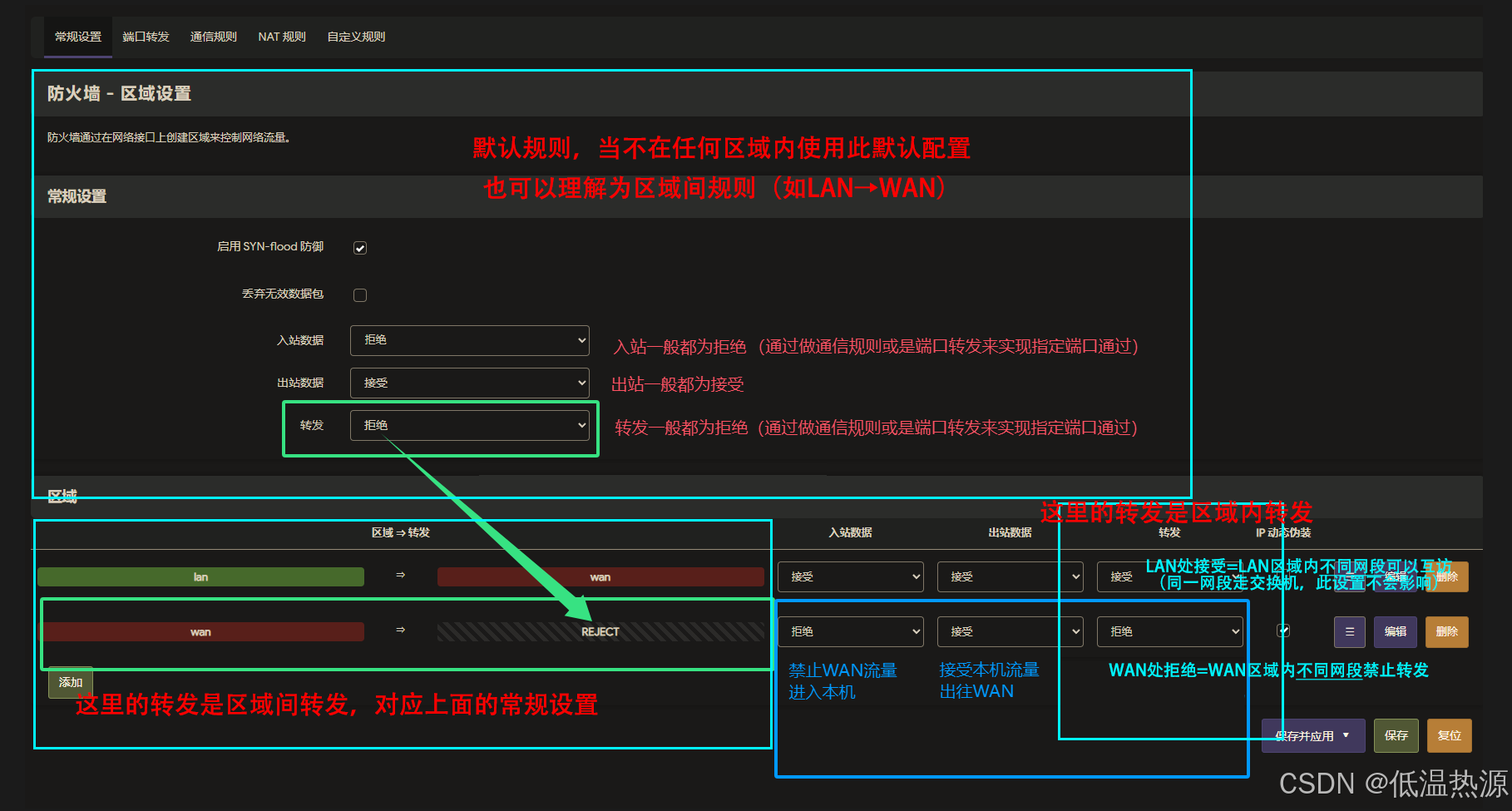This screenshot has width=1512, height=811.
Task: Click 编辑 button for wan zone
Action: click(1396, 632)
